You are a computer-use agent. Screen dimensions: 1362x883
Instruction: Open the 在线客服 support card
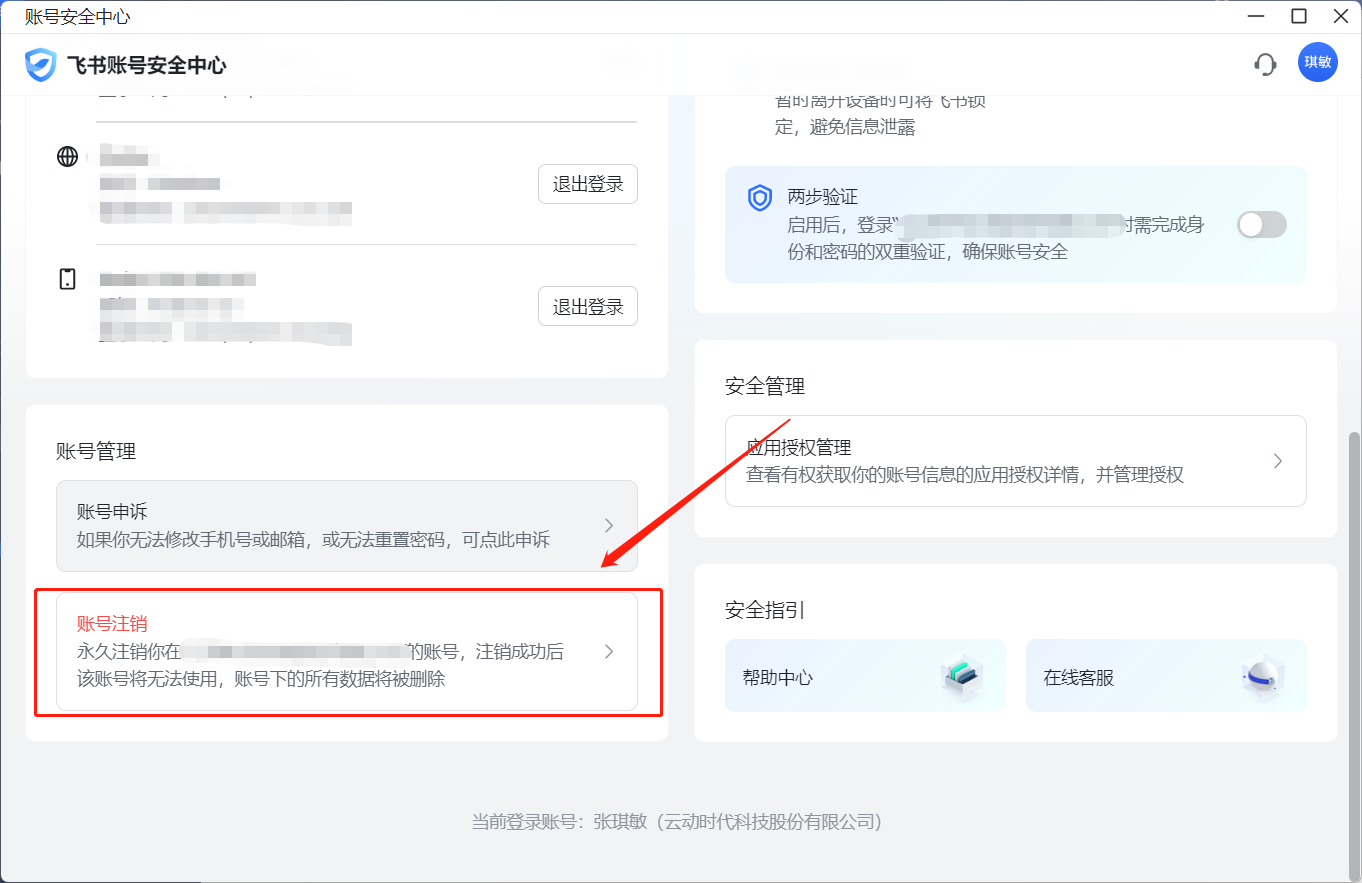coord(1166,675)
